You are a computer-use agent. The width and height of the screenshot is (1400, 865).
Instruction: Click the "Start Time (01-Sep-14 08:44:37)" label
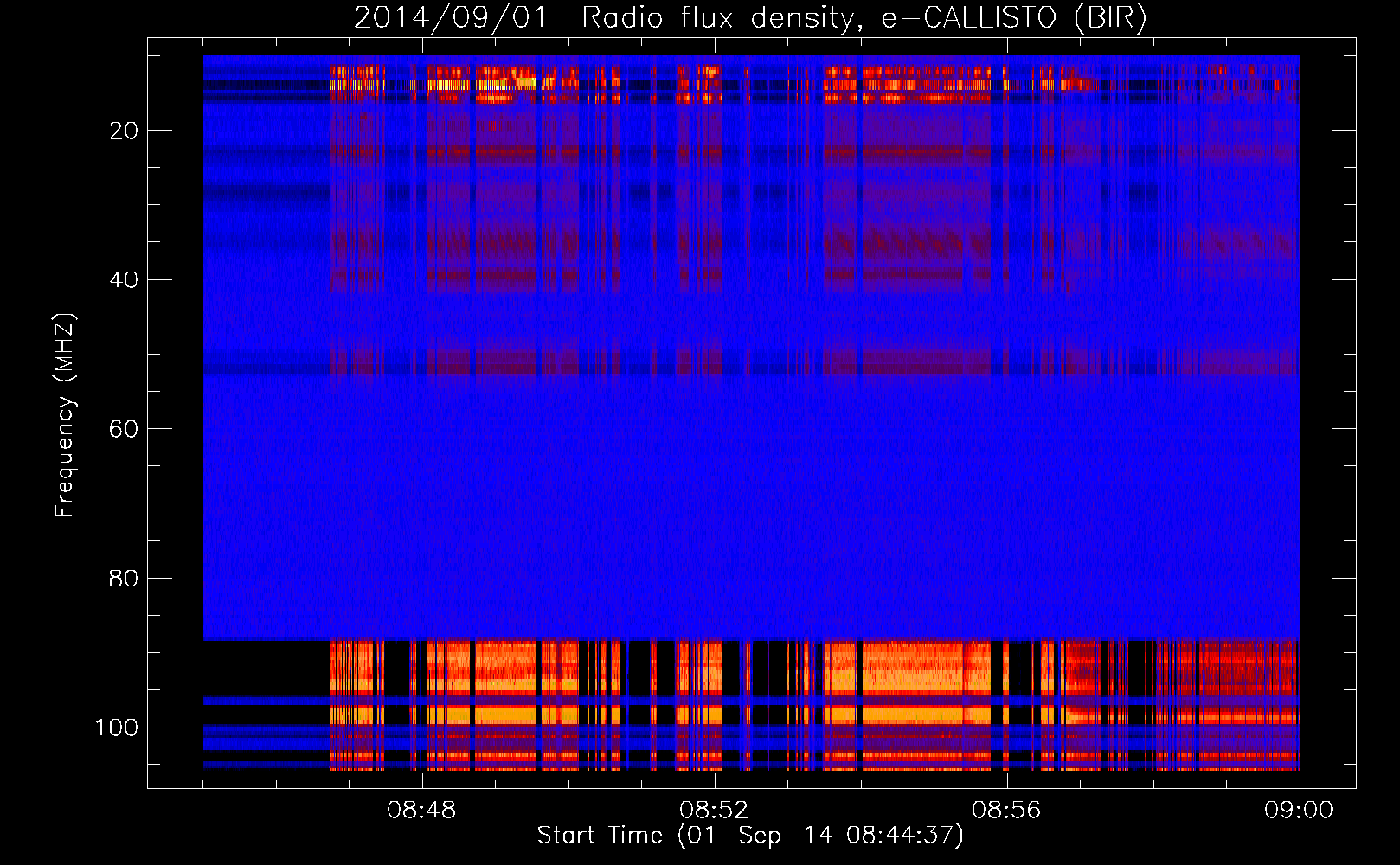coord(750,836)
